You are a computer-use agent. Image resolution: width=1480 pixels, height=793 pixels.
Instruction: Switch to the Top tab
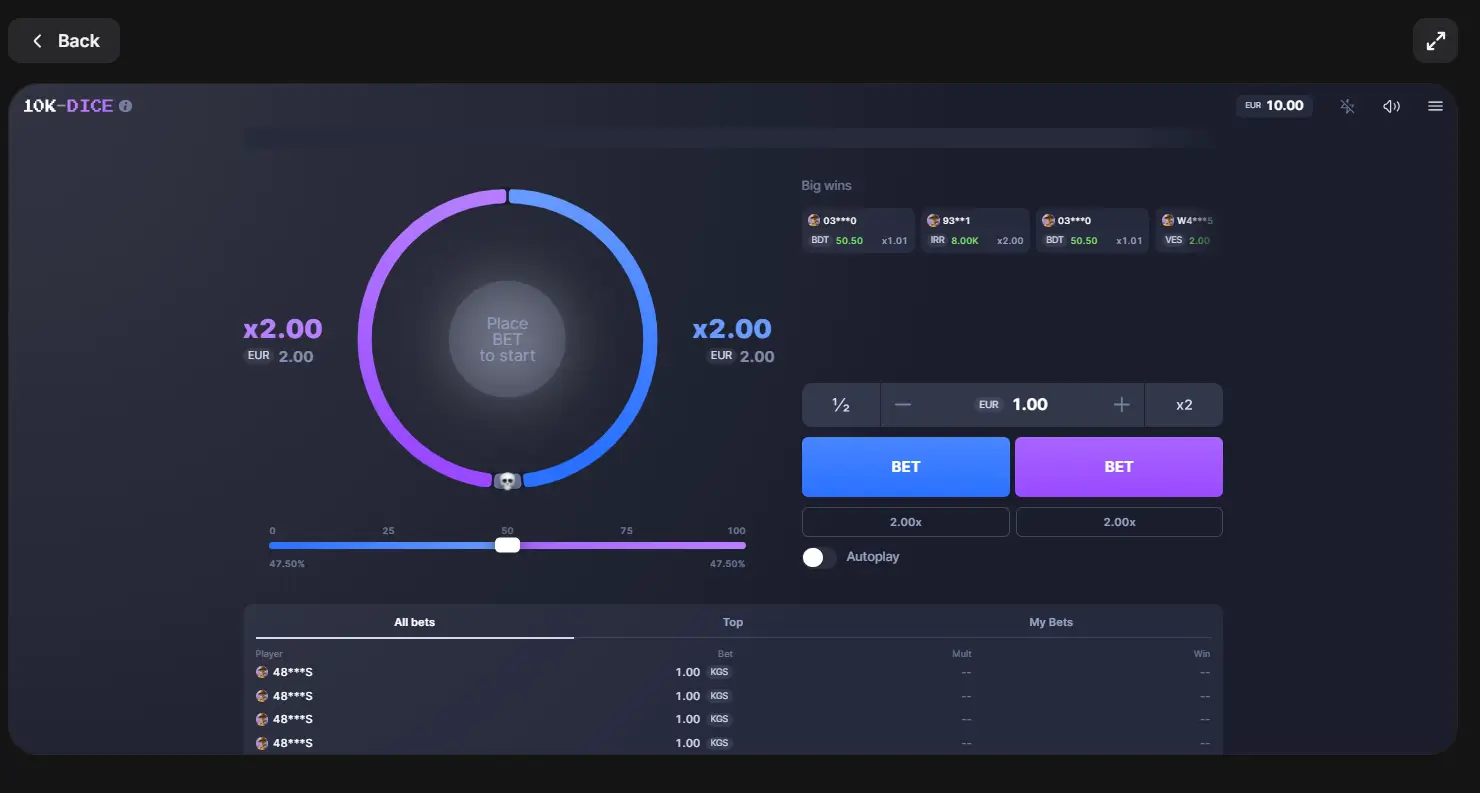733,622
